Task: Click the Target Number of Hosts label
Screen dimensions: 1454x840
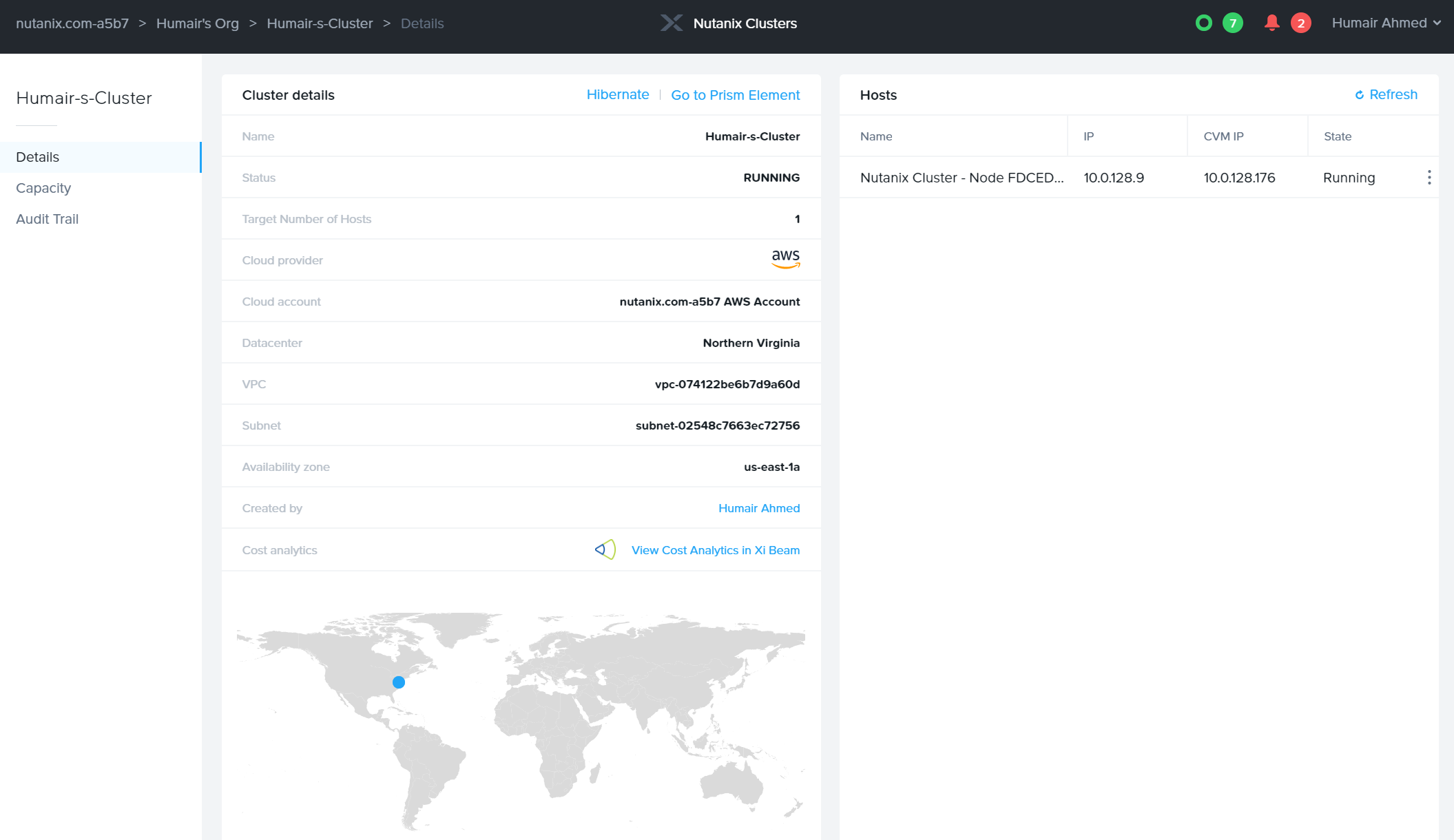Action: tap(307, 219)
